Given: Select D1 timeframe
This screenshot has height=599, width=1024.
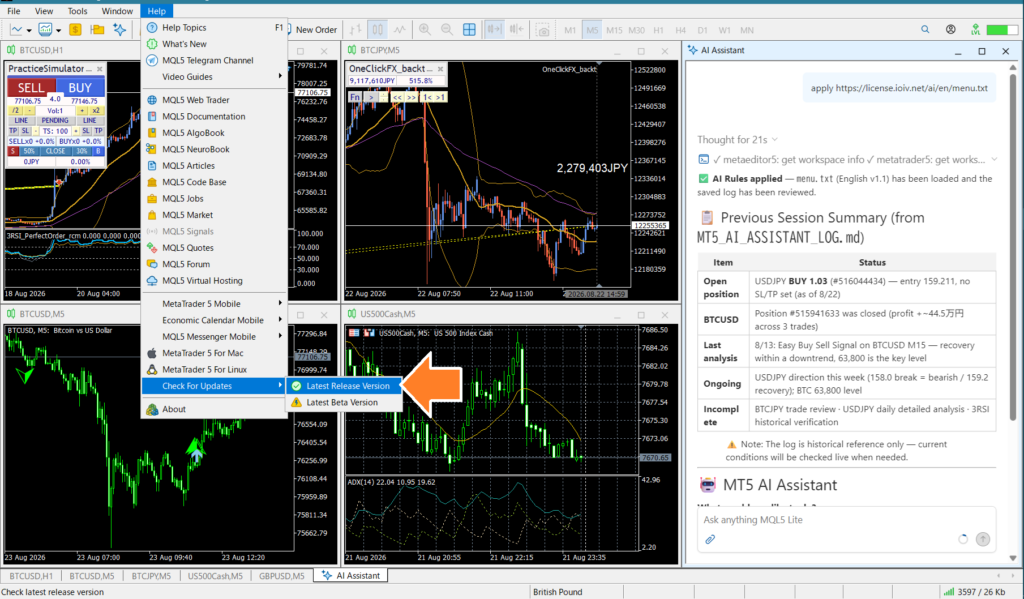Looking at the screenshot, I should (x=702, y=30).
